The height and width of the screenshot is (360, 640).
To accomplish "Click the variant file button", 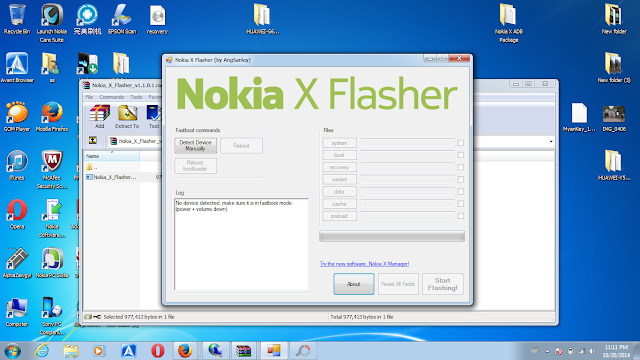I will click(x=340, y=180).
